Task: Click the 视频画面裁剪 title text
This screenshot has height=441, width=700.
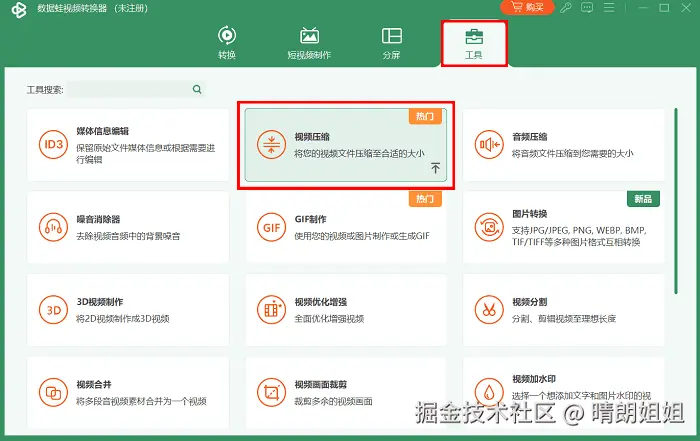Action: coord(321,384)
